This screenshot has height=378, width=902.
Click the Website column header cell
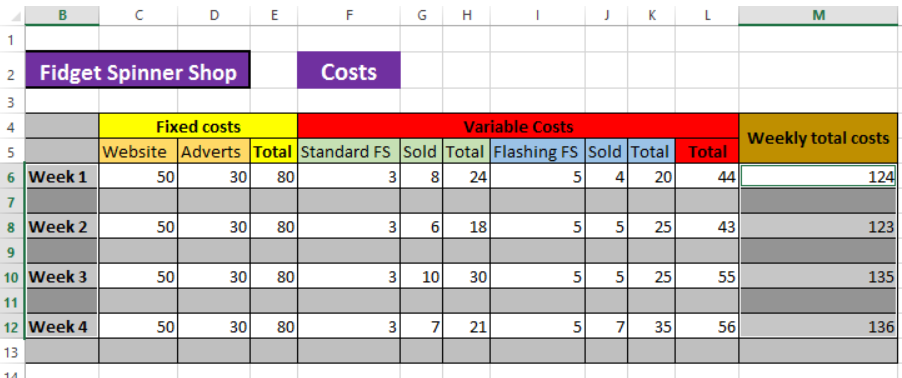[x=139, y=152]
